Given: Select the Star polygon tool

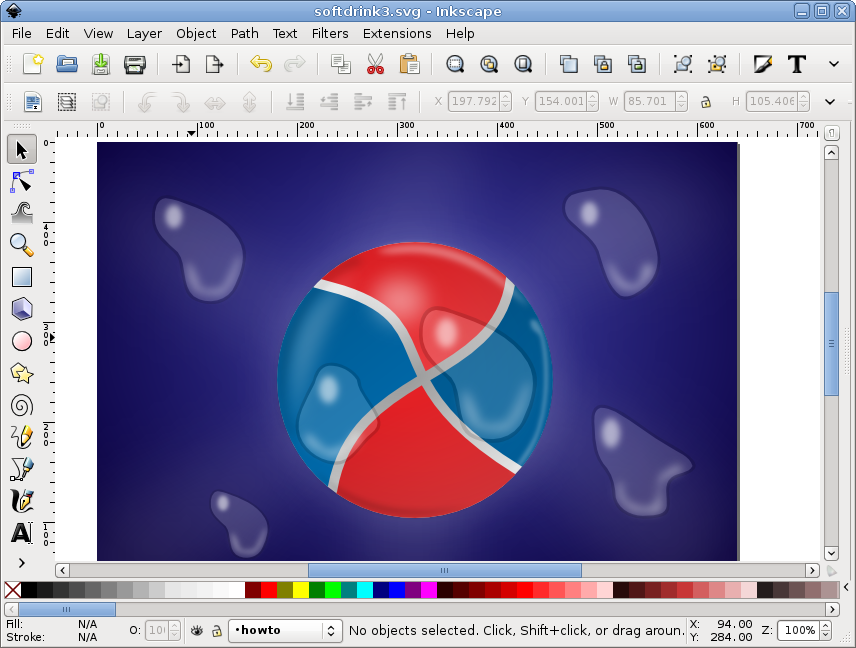Looking at the screenshot, I should (22, 373).
